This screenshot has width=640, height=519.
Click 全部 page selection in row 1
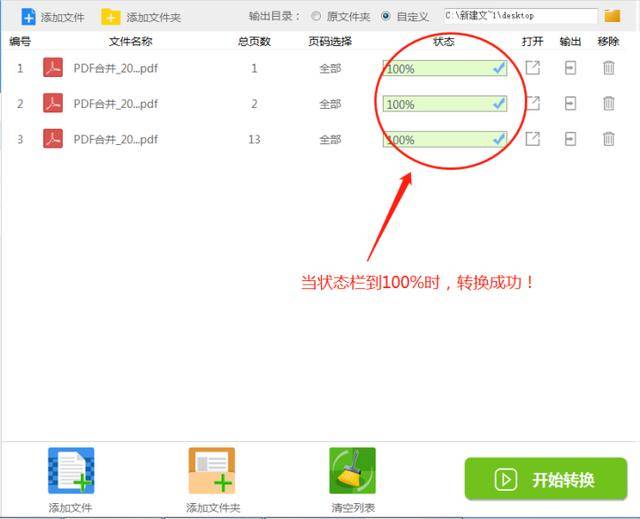[330, 68]
